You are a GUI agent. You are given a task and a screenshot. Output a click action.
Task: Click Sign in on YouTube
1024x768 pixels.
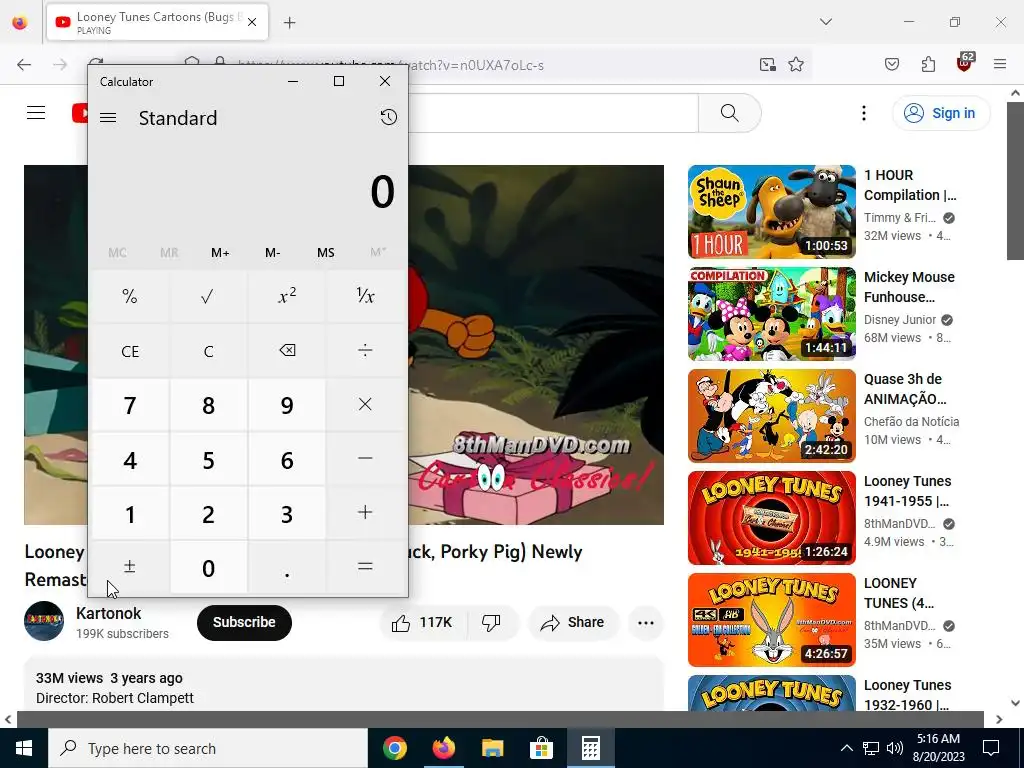pyautogui.click(x=940, y=113)
